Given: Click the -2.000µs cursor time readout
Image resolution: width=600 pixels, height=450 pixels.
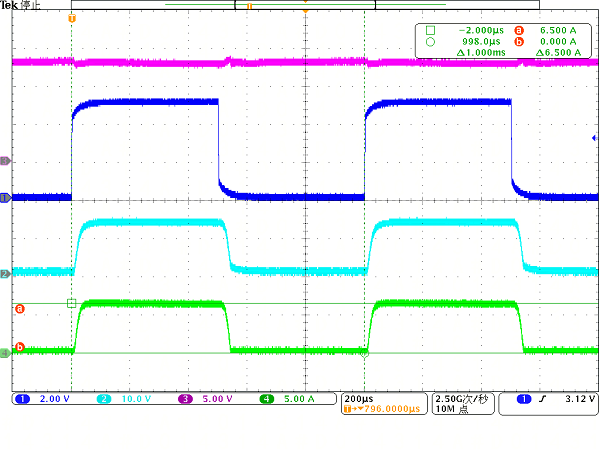Looking at the screenshot, I should pyautogui.click(x=481, y=31).
